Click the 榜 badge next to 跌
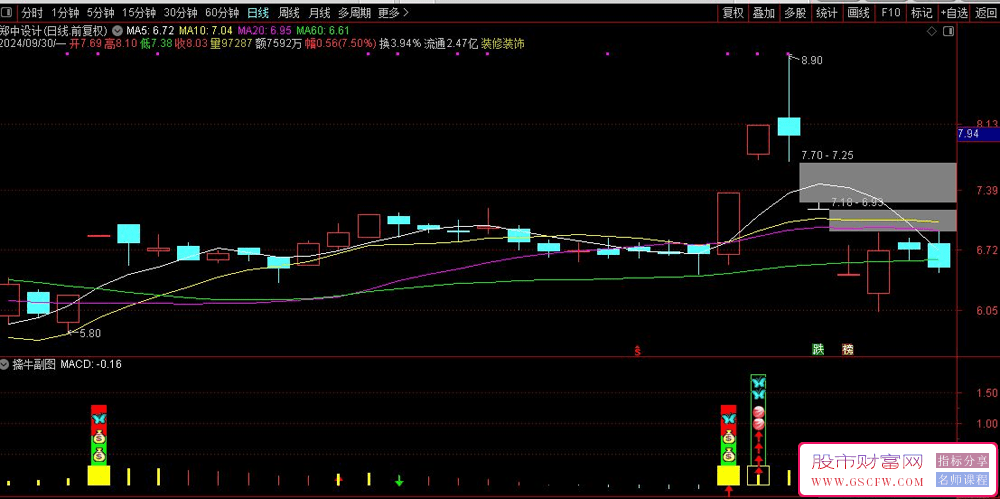Viewport: 1000px width, 499px height. pos(848,349)
